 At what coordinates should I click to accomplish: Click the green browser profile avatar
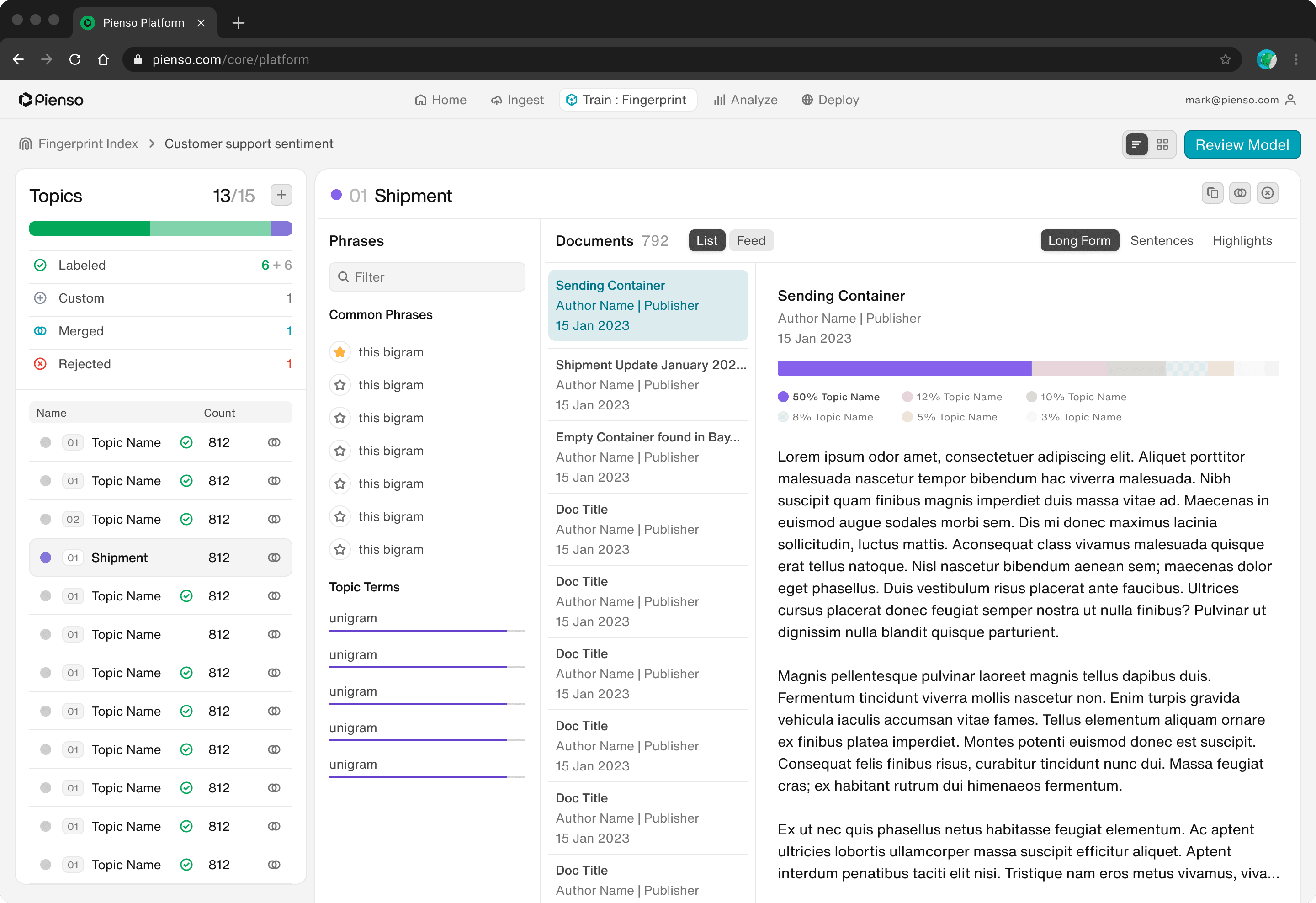pos(1266,59)
